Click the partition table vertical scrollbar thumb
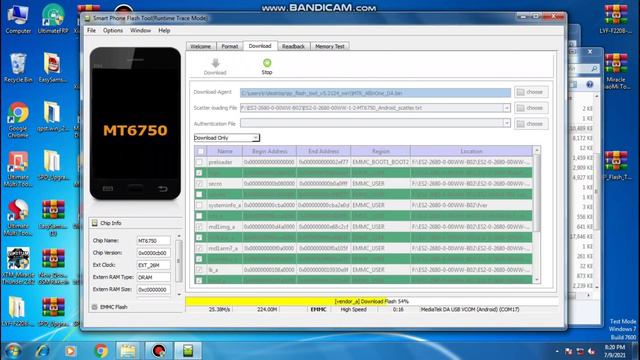The width and height of the screenshot is (640, 360). click(x=537, y=193)
